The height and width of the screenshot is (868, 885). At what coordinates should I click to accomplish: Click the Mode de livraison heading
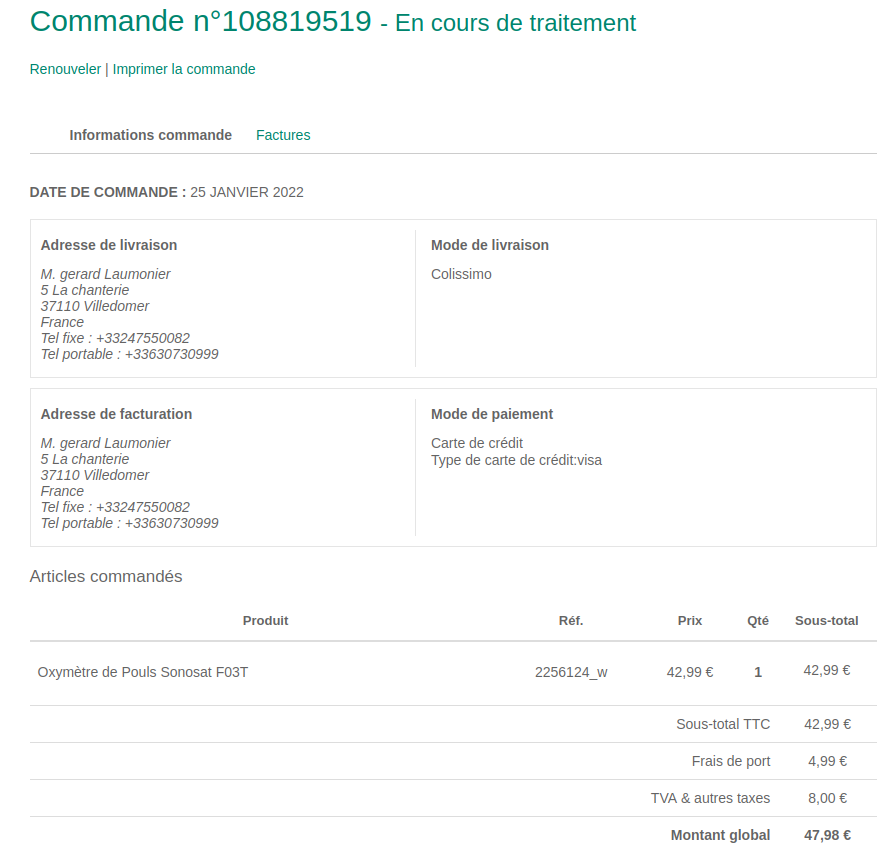[x=490, y=245]
